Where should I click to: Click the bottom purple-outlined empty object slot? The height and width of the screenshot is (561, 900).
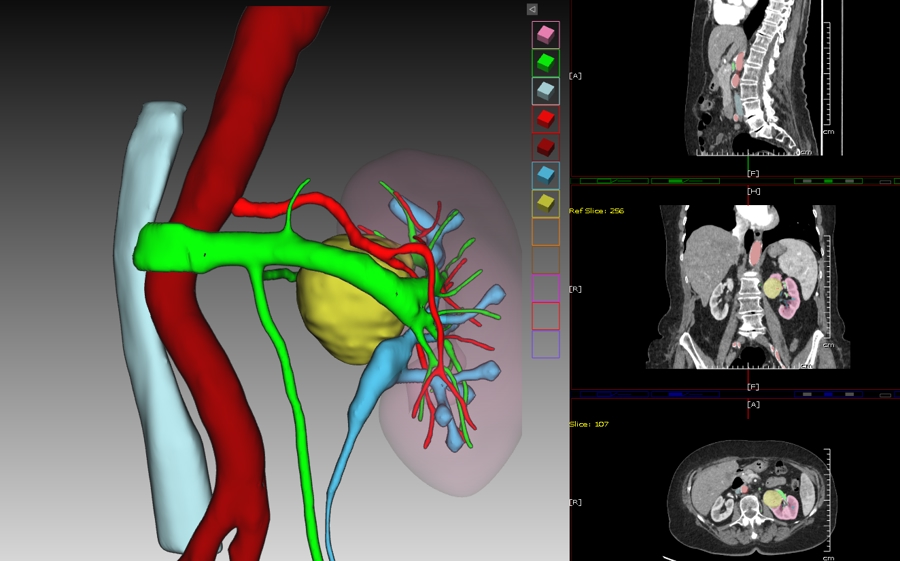click(545, 344)
